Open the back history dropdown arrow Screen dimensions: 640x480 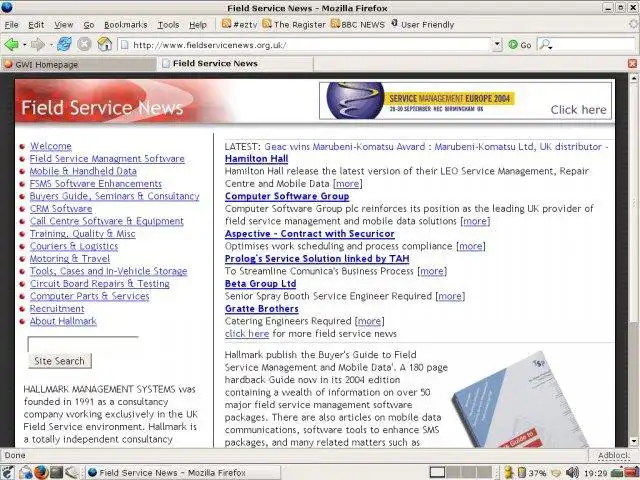(x=24, y=44)
